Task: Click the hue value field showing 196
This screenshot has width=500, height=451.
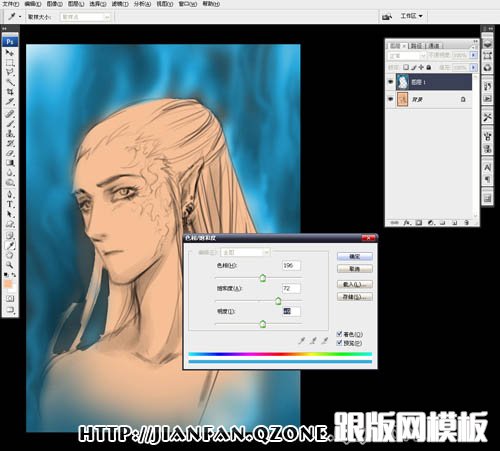Action: pyautogui.click(x=291, y=265)
